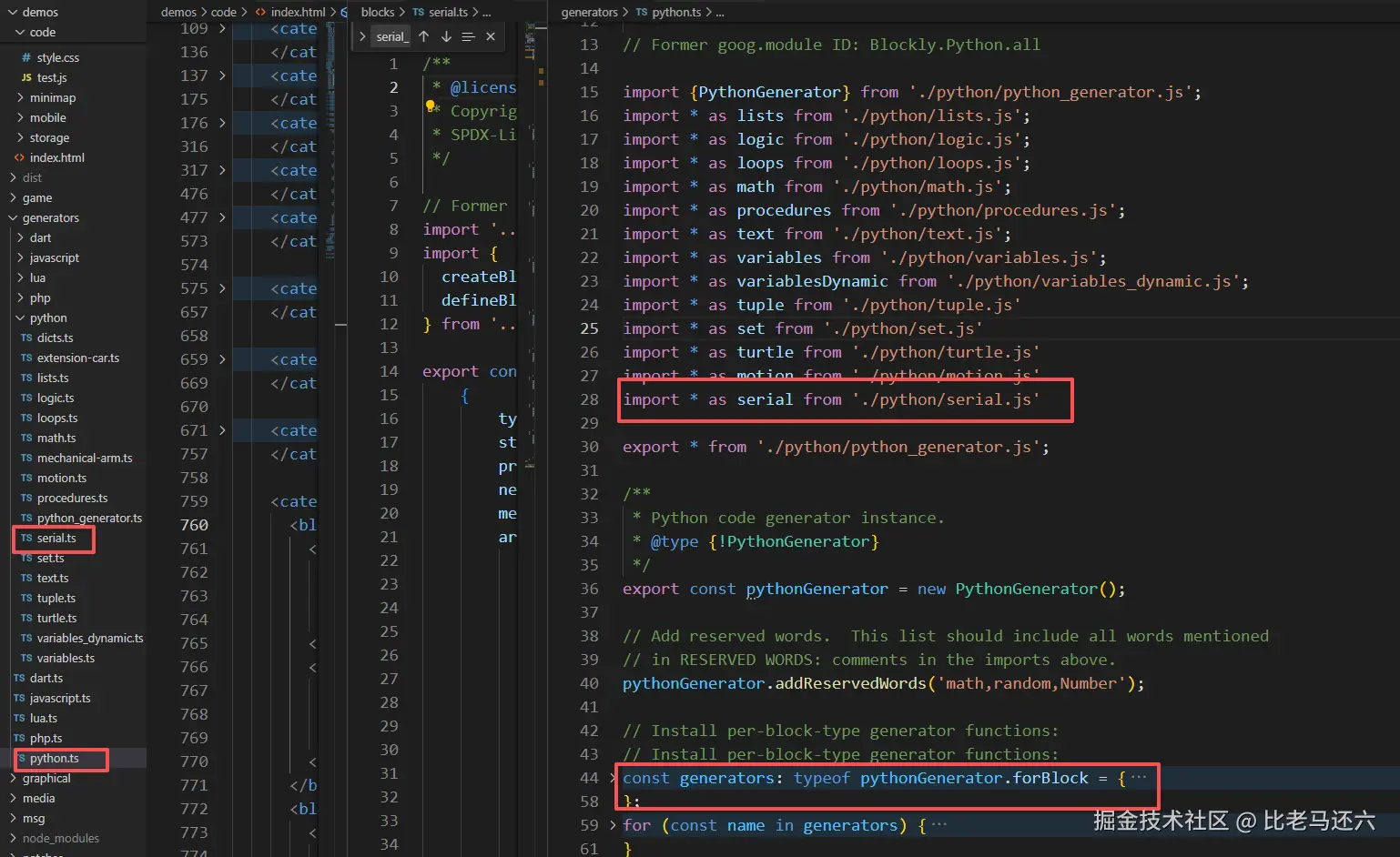Open serial.ts in the python folder

click(x=56, y=538)
